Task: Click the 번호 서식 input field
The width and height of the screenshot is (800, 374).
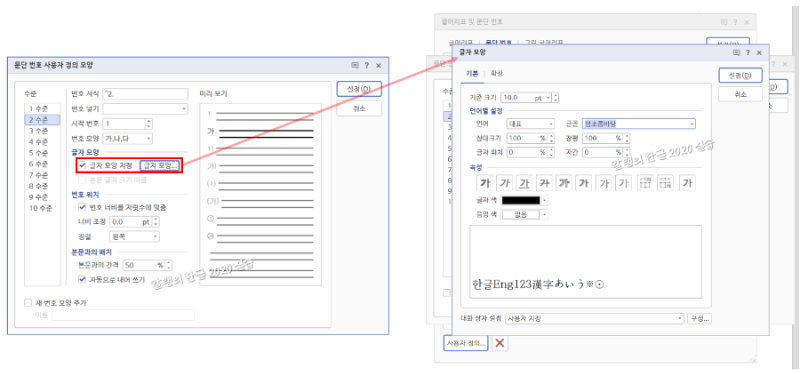Action: pyautogui.click(x=145, y=94)
